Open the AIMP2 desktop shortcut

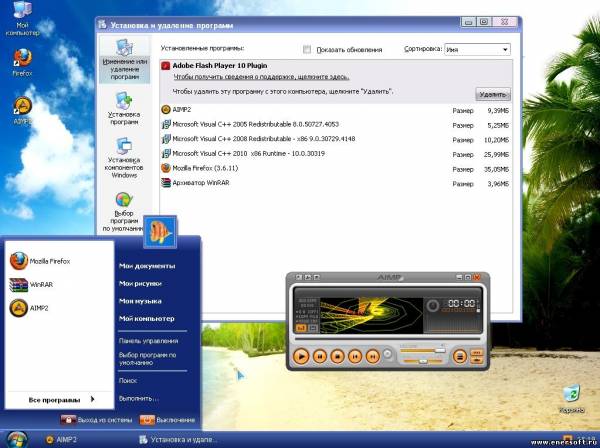pos(22,110)
